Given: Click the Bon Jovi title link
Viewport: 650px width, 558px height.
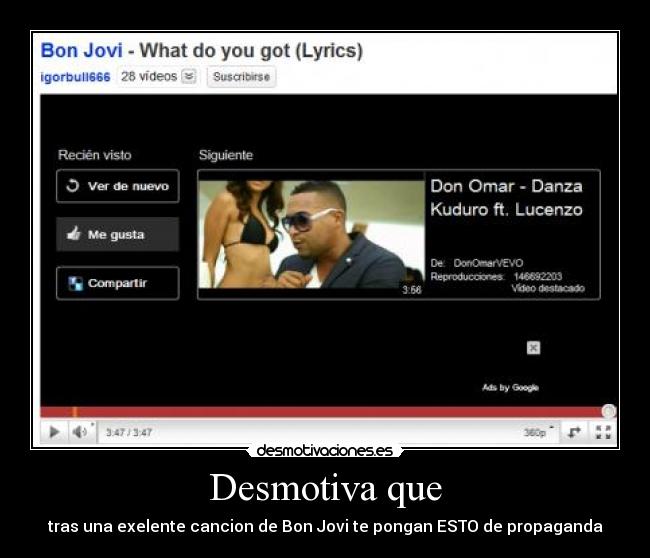Looking at the screenshot, I should coord(82,51).
